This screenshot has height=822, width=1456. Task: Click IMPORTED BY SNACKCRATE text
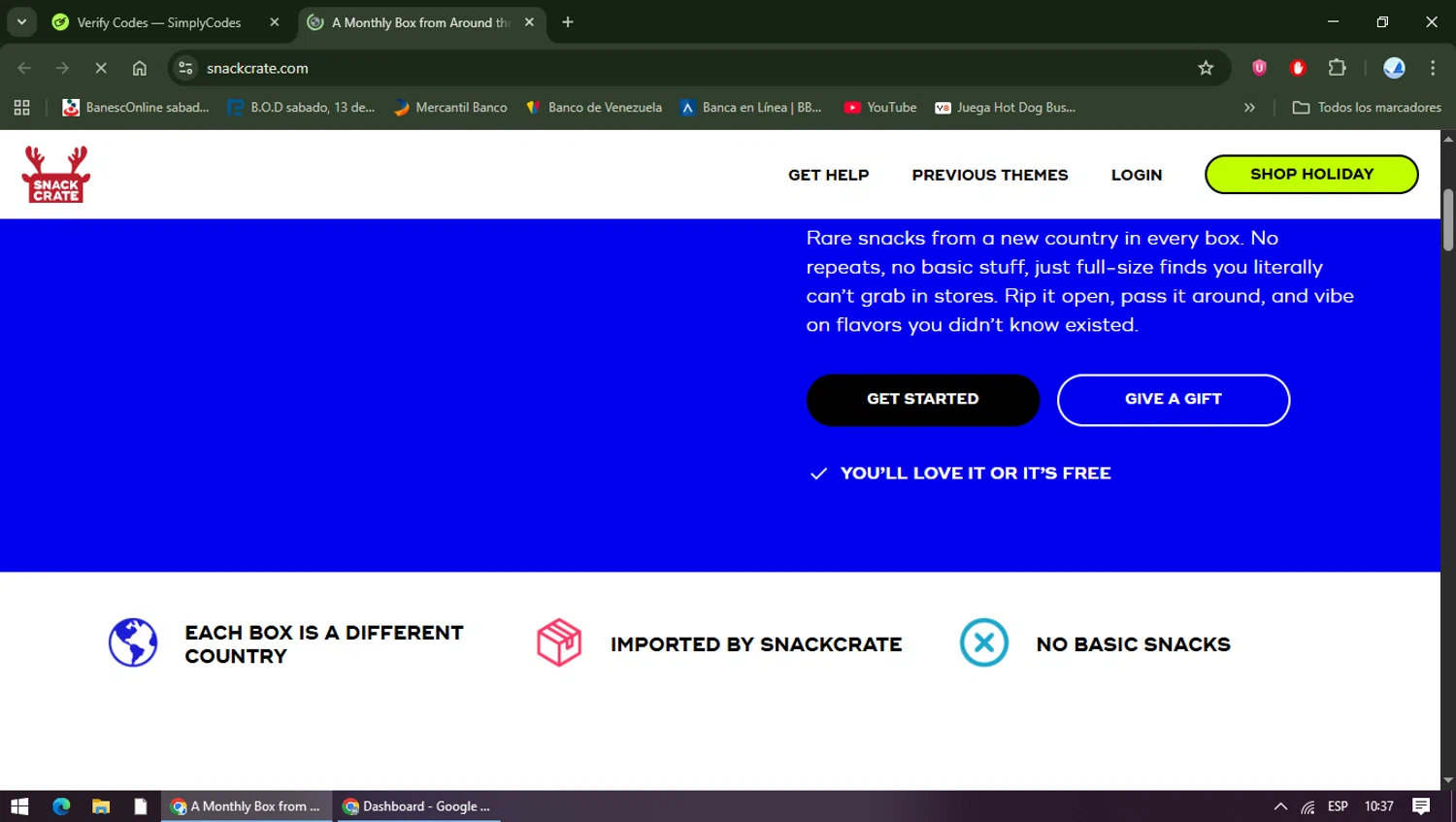click(x=756, y=644)
